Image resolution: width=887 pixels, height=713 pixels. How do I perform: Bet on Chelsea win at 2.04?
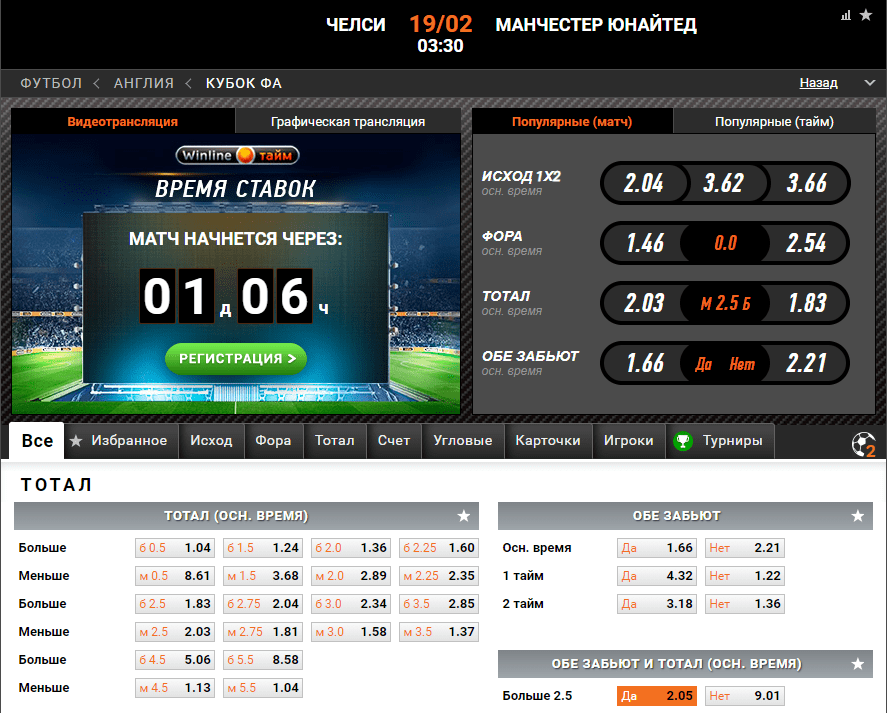click(x=644, y=183)
